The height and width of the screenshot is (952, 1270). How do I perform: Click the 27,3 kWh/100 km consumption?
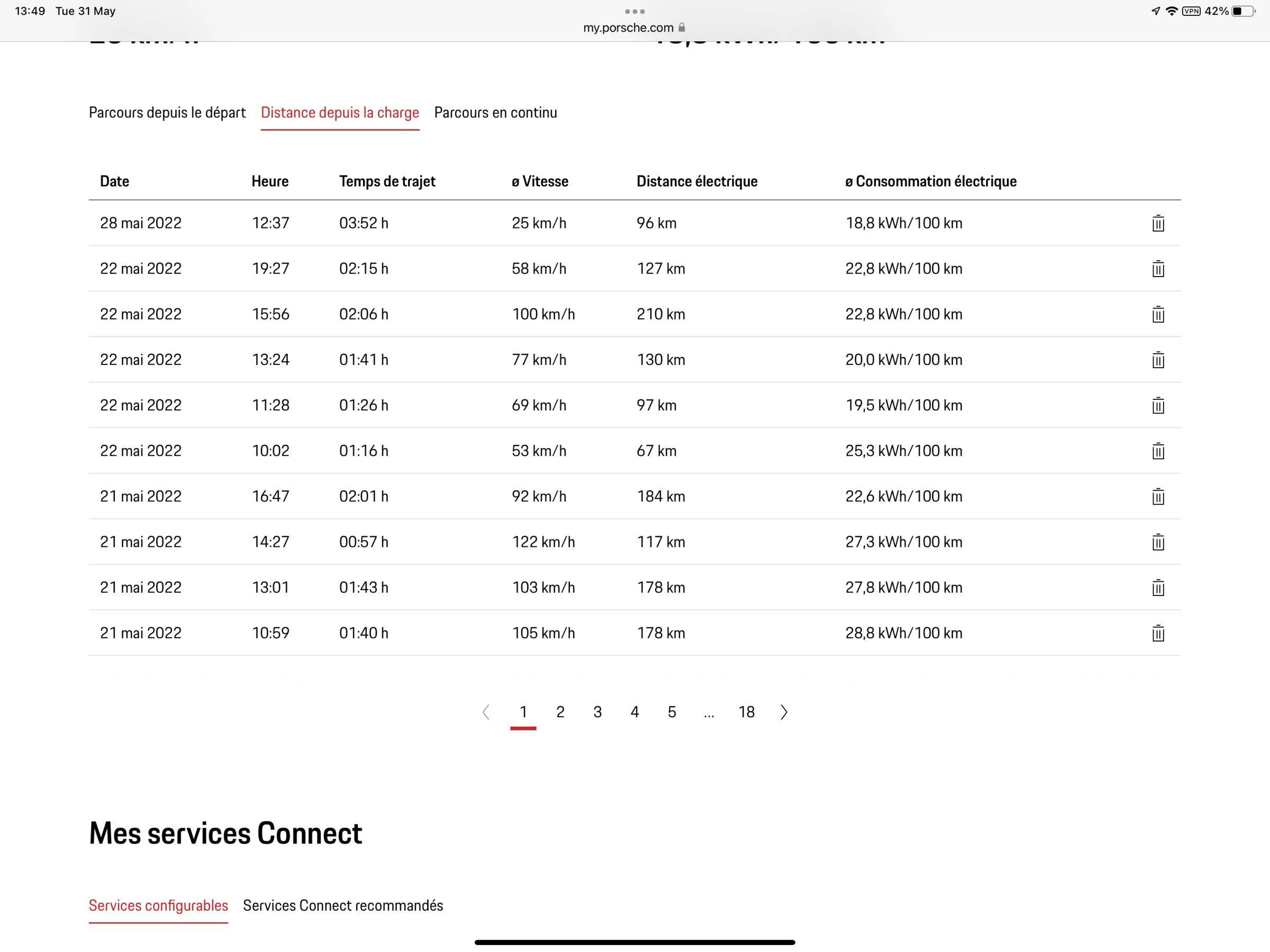pyautogui.click(x=904, y=542)
